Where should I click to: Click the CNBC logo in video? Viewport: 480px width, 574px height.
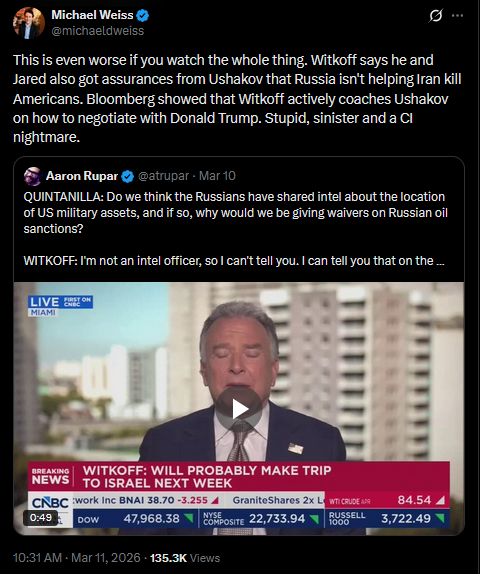[50, 503]
